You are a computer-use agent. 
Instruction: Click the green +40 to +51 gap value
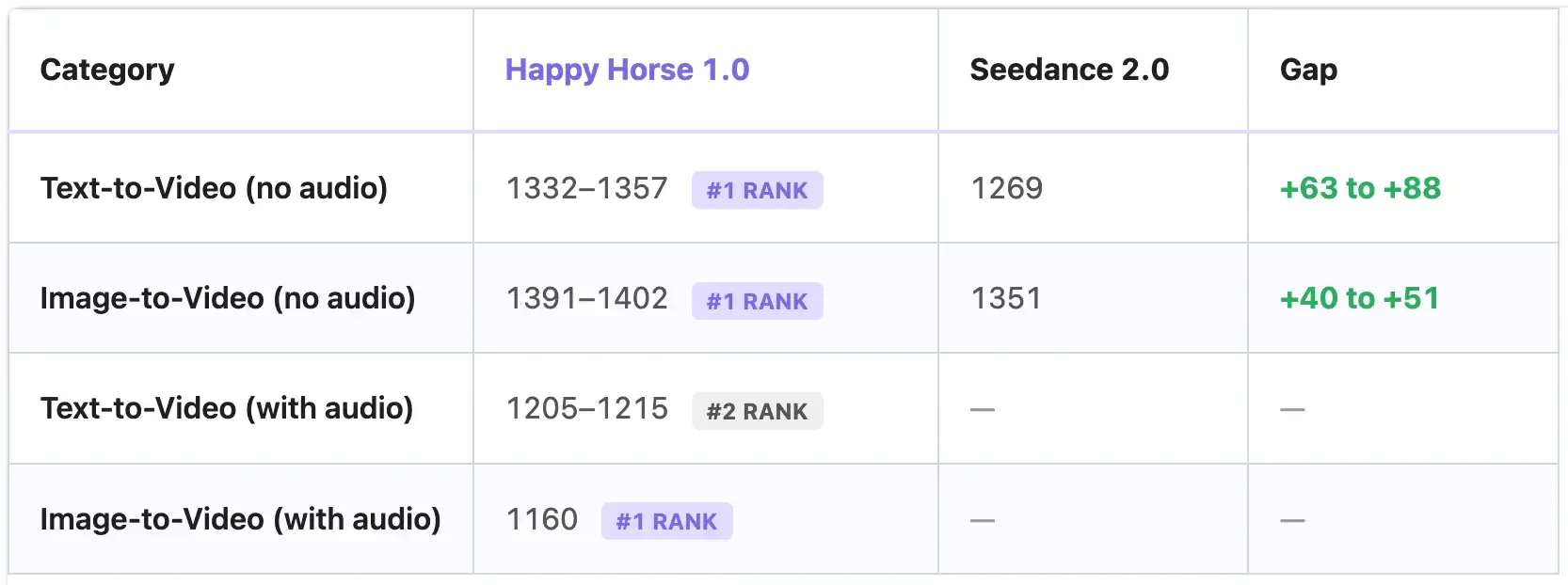1359,298
